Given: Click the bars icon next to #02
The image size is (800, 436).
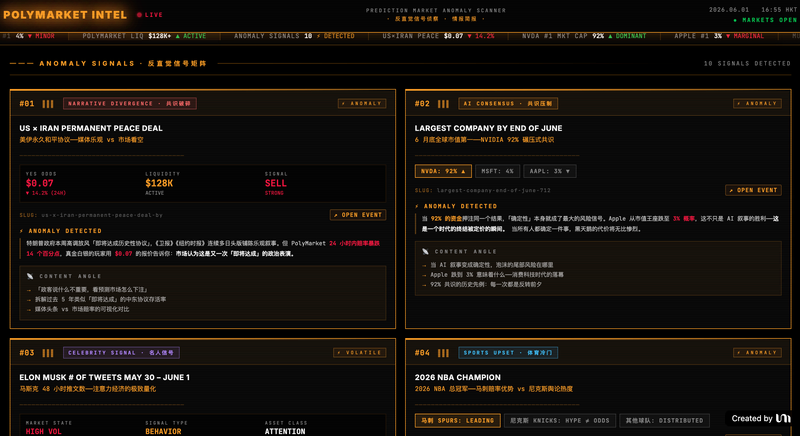Looking at the screenshot, I should [443, 104].
